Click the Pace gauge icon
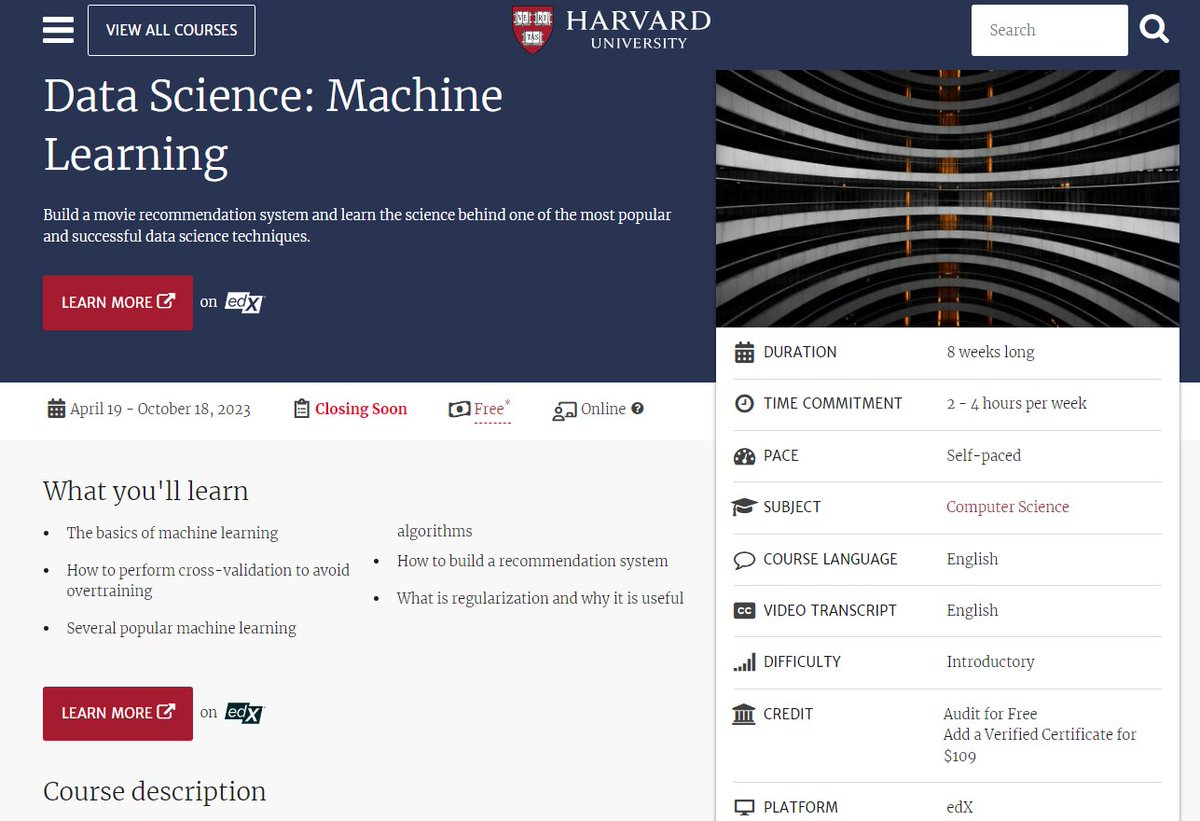The height and width of the screenshot is (821, 1200). pos(744,456)
